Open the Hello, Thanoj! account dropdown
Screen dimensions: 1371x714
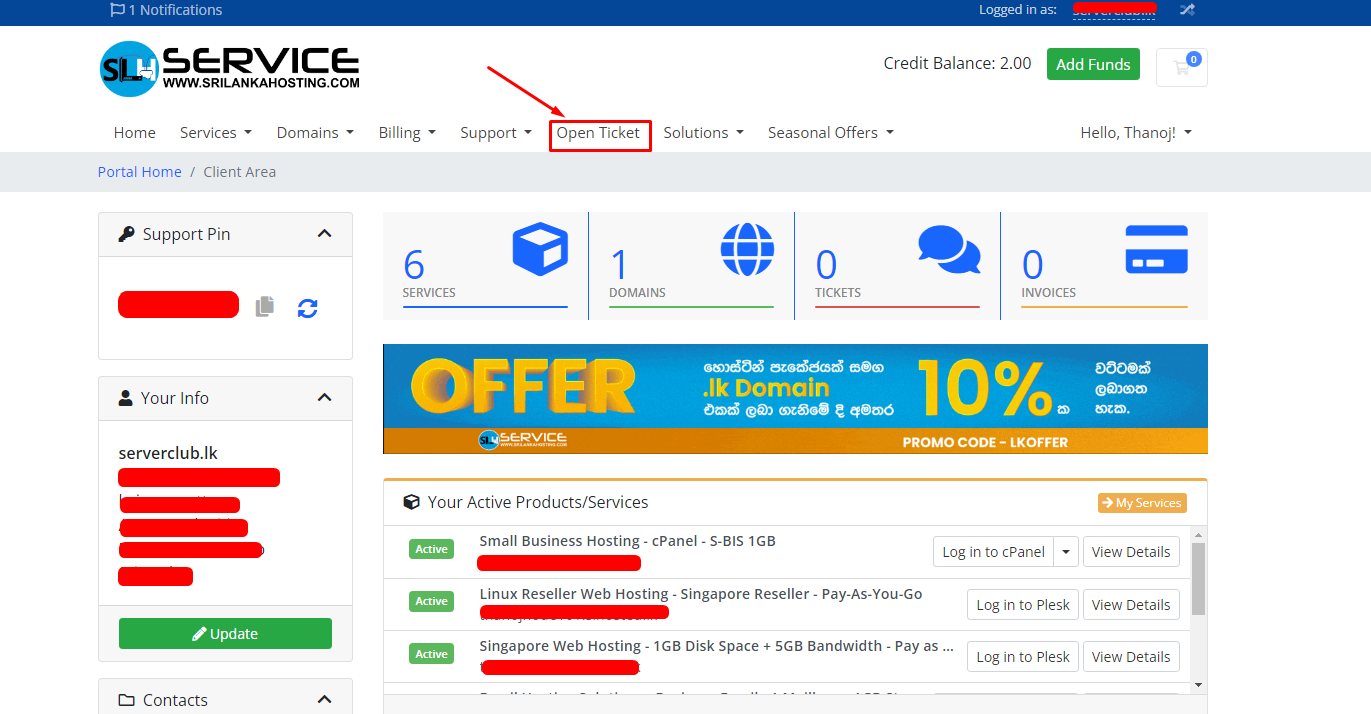[1135, 133]
